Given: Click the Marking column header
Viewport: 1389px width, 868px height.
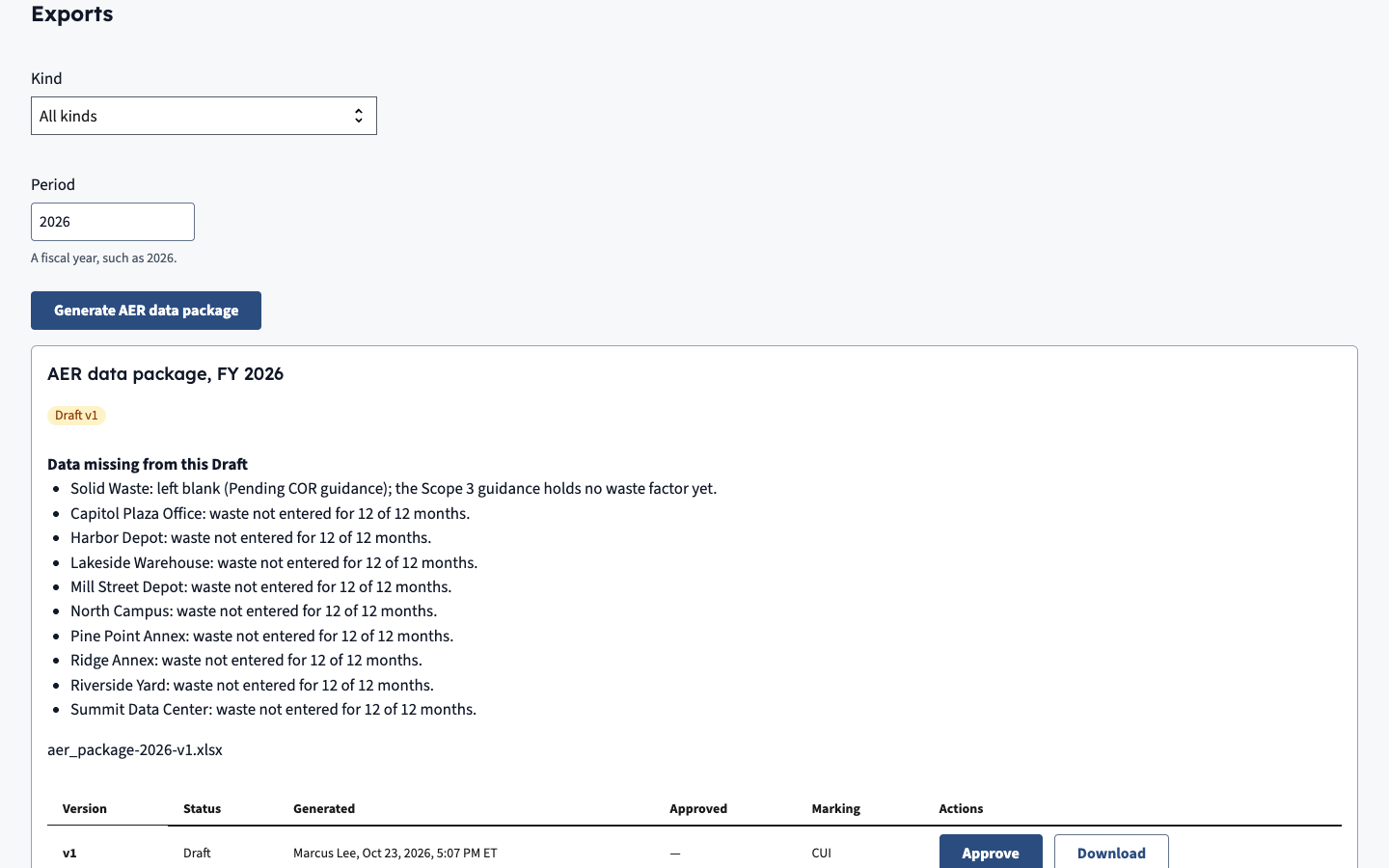Looking at the screenshot, I should coord(836,808).
